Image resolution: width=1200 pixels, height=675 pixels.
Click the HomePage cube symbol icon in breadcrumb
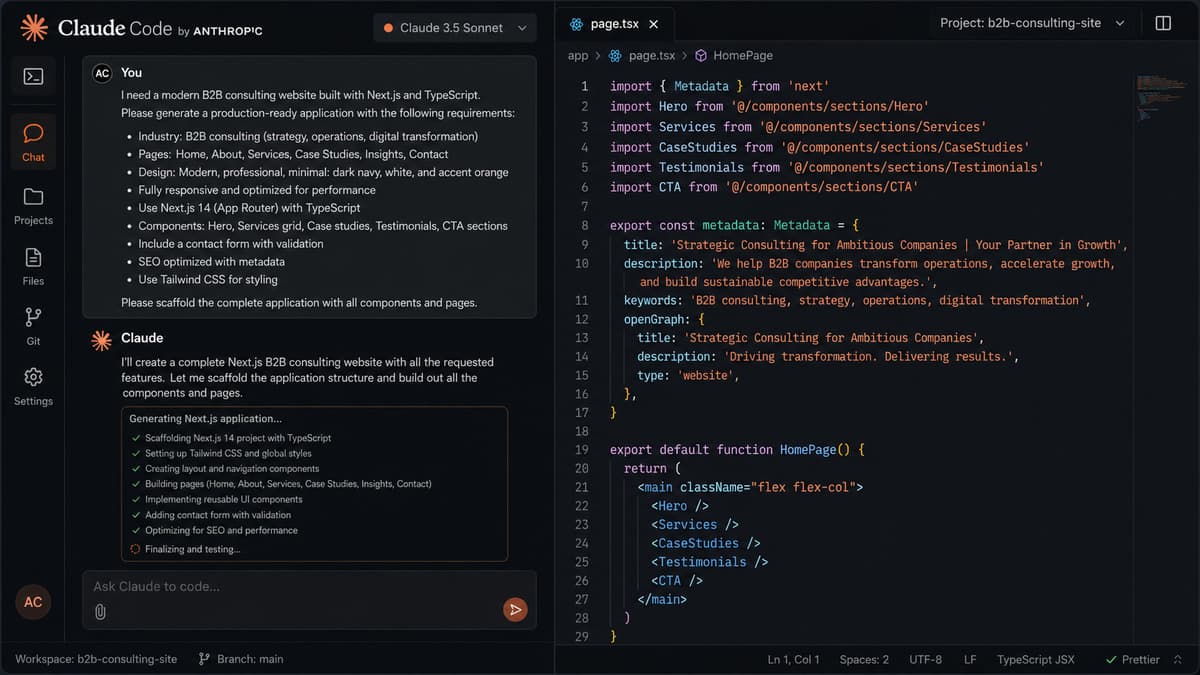pyautogui.click(x=701, y=56)
